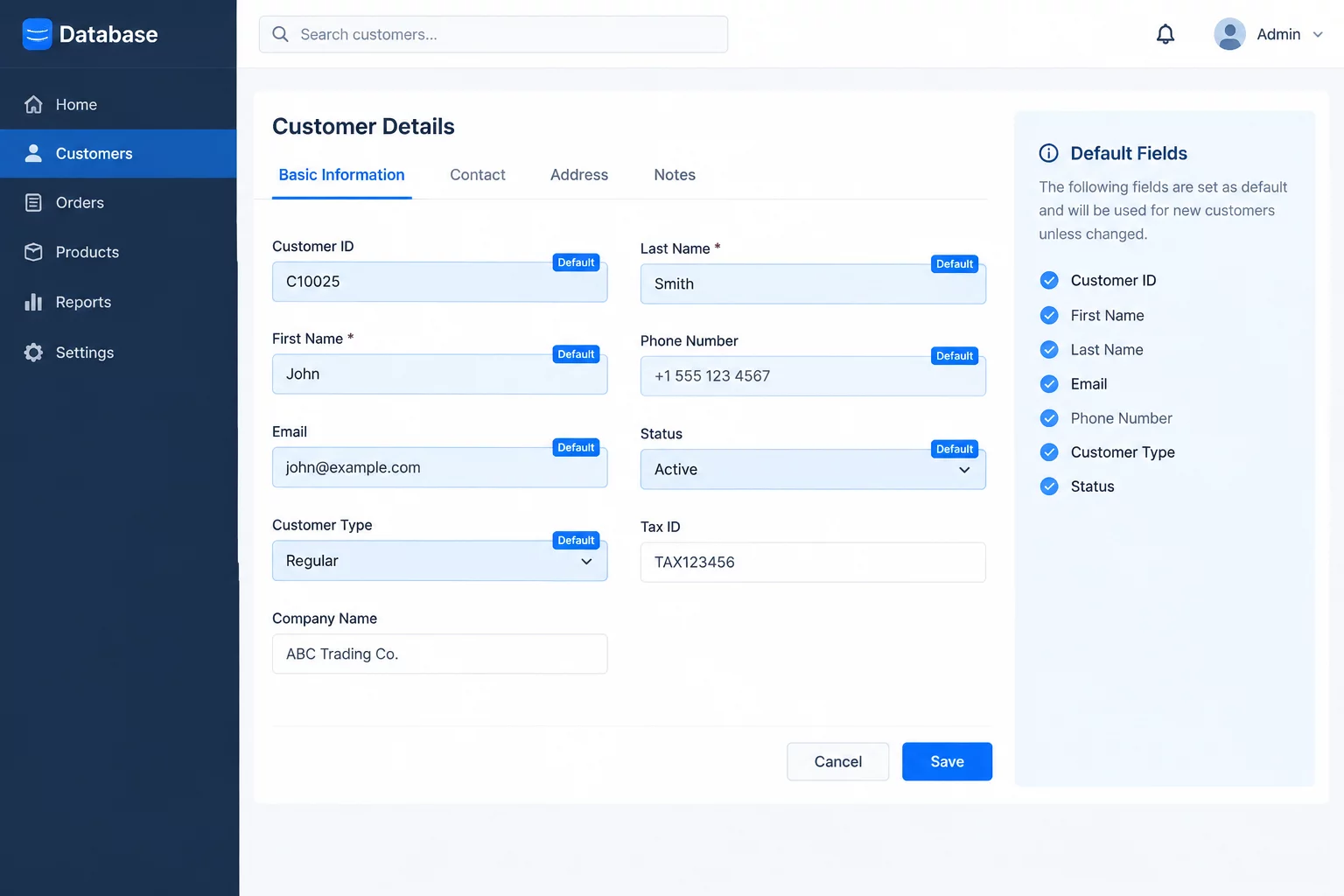Go to Orders in the sidebar
1344x896 pixels.
(x=118, y=203)
